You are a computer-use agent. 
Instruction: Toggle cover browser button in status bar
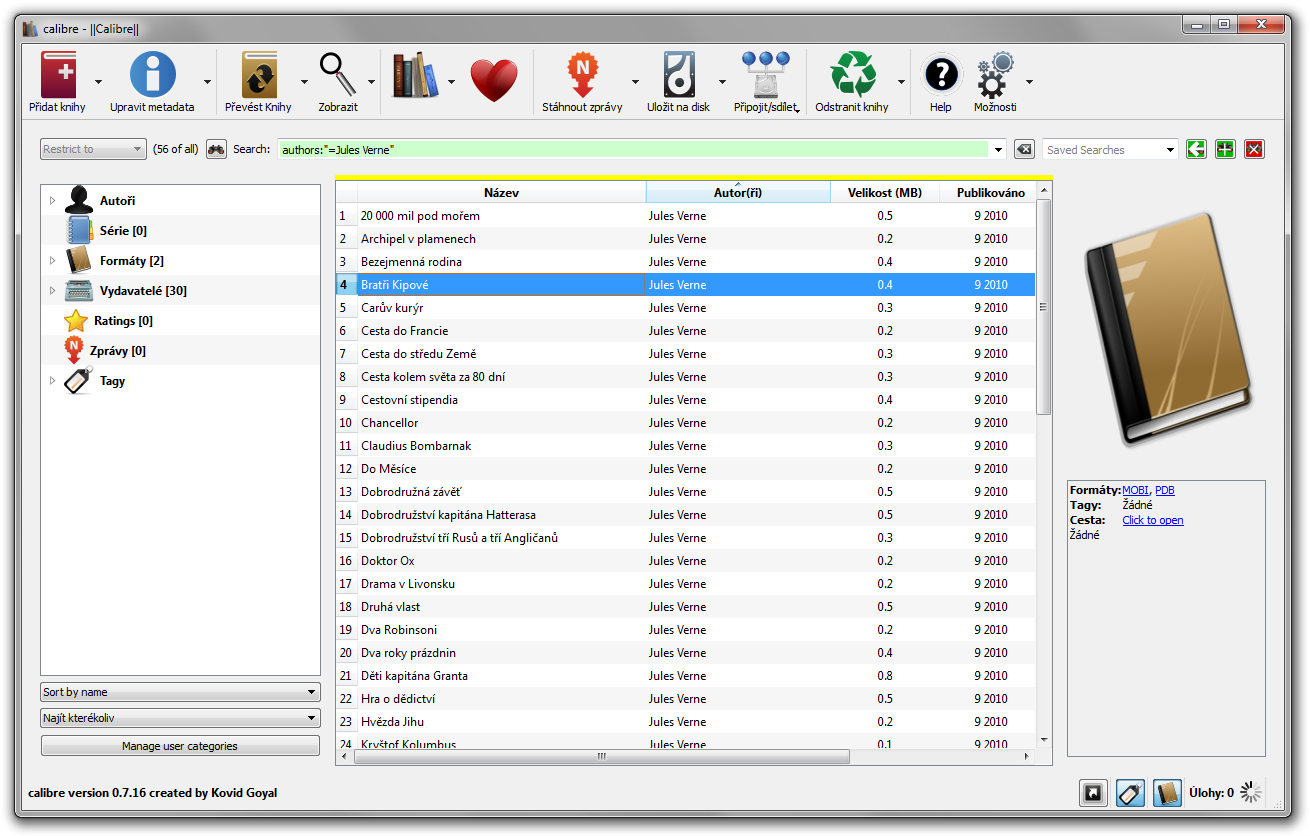(x=1093, y=793)
